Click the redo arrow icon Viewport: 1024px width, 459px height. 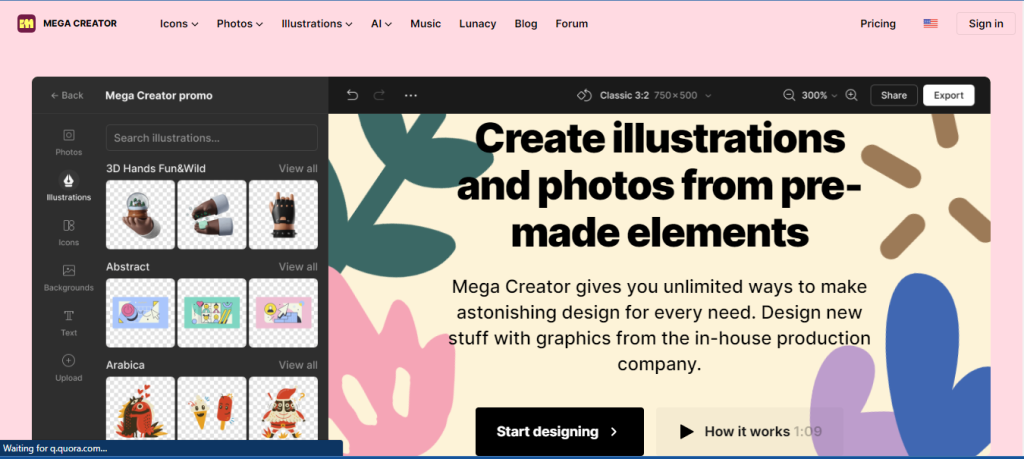click(x=379, y=95)
